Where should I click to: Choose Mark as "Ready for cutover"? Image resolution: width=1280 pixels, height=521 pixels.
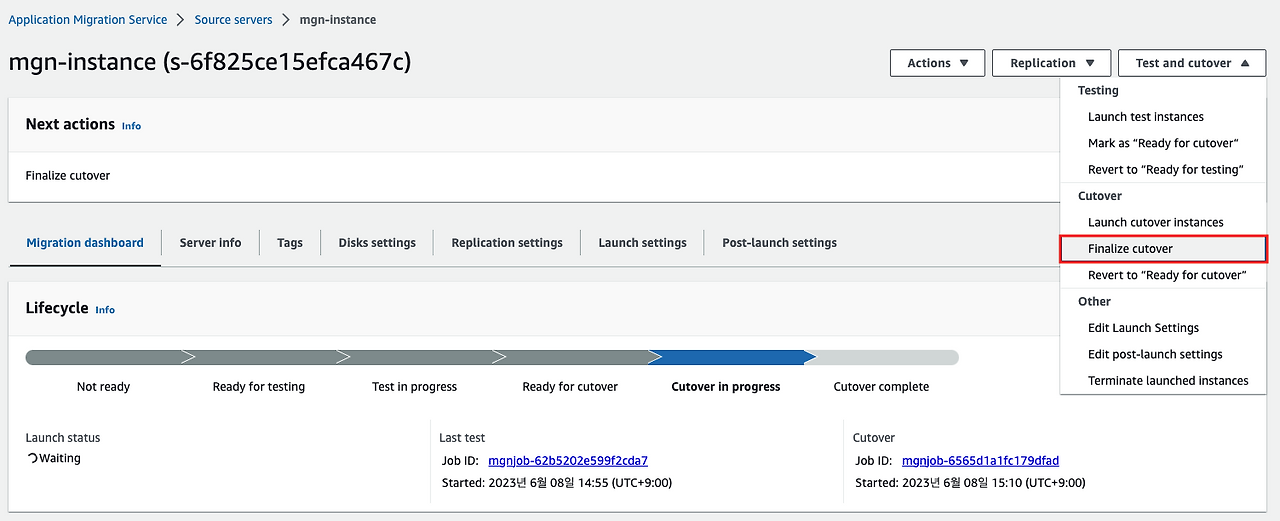1163,143
